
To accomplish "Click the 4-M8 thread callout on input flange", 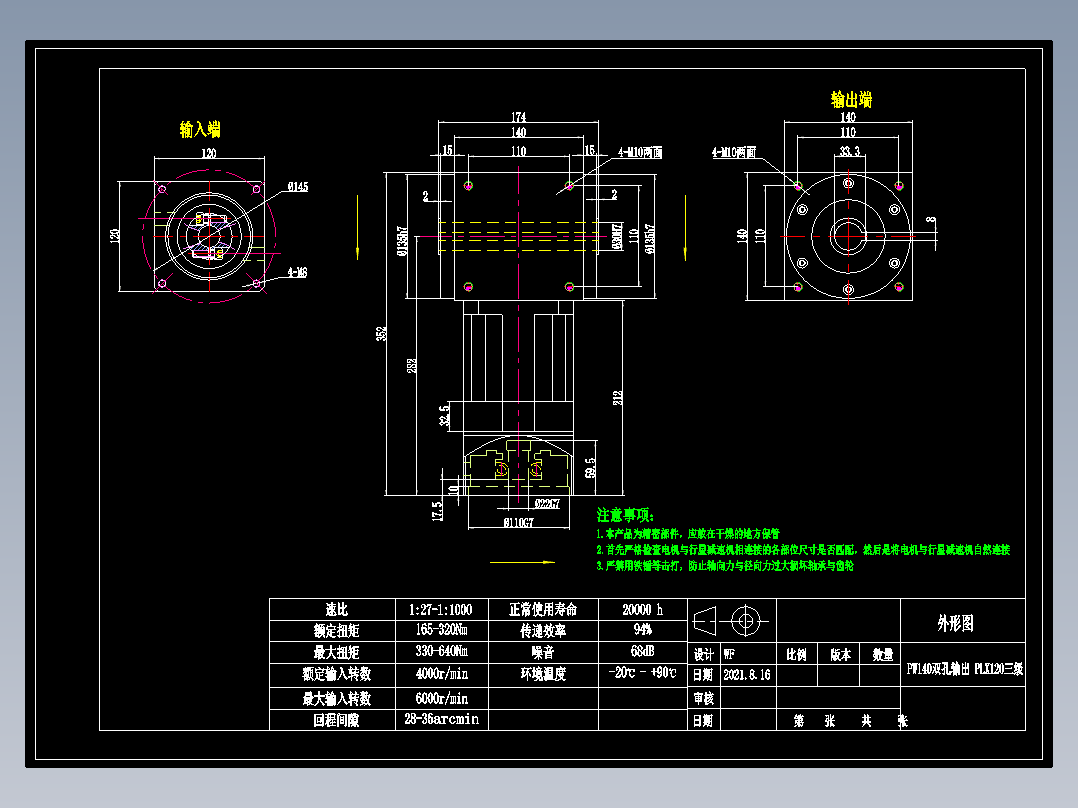I will click(x=298, y=272).
